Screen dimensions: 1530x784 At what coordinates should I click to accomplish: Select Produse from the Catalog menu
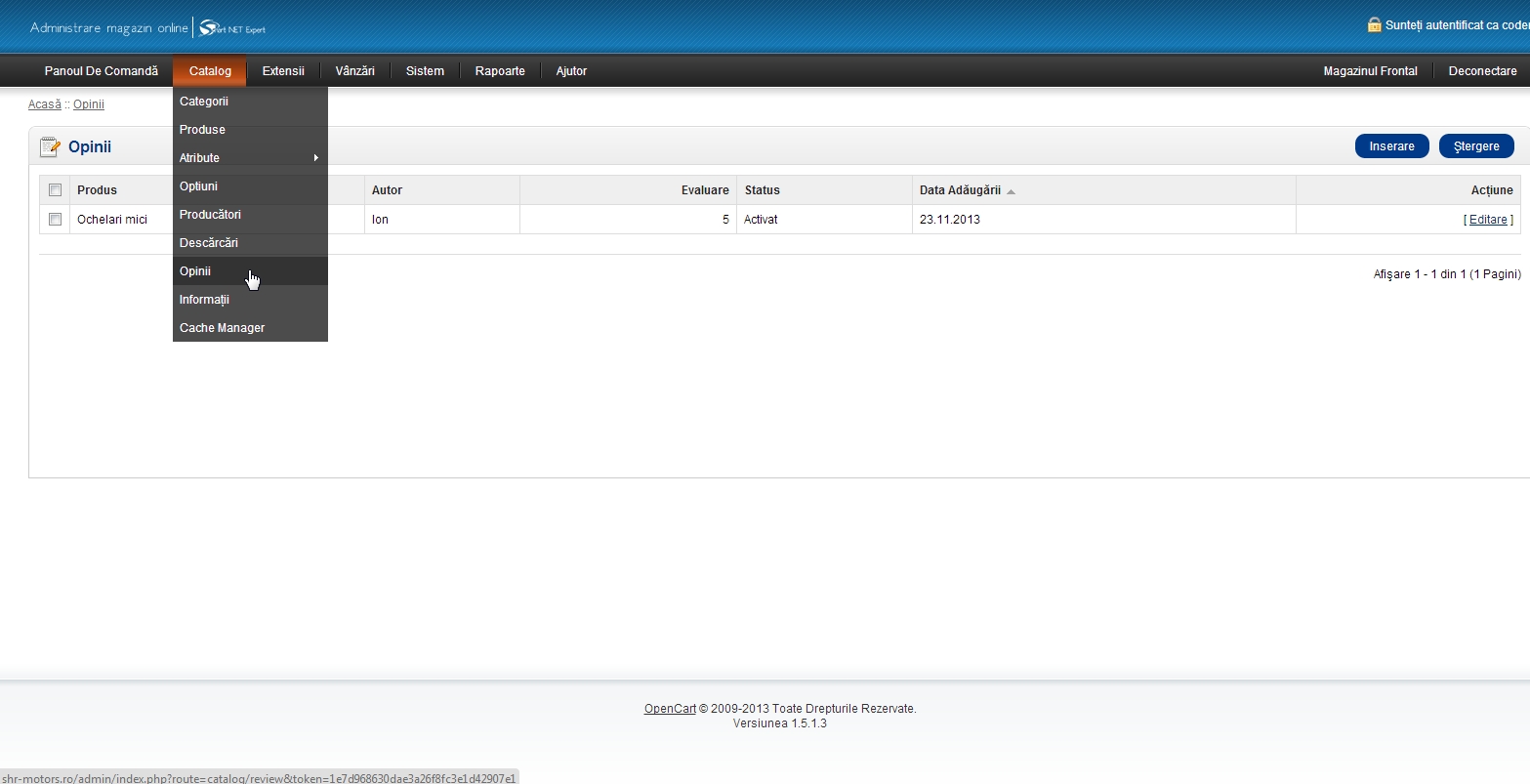(202, 130)
